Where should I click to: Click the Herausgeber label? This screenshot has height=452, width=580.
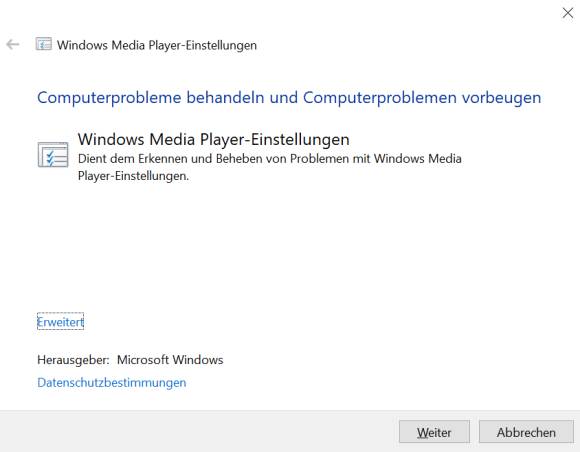[x=73, y=360]
